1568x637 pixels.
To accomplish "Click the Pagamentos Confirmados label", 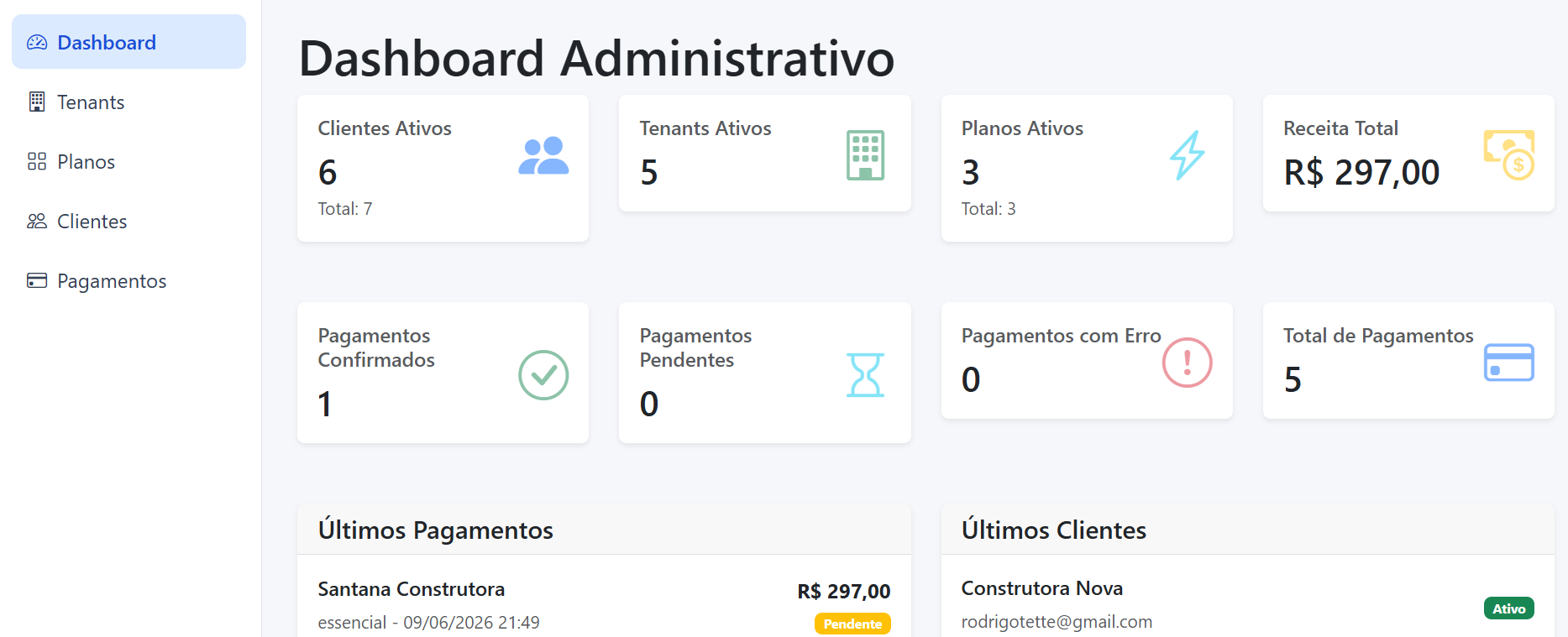I will [376, 347].
